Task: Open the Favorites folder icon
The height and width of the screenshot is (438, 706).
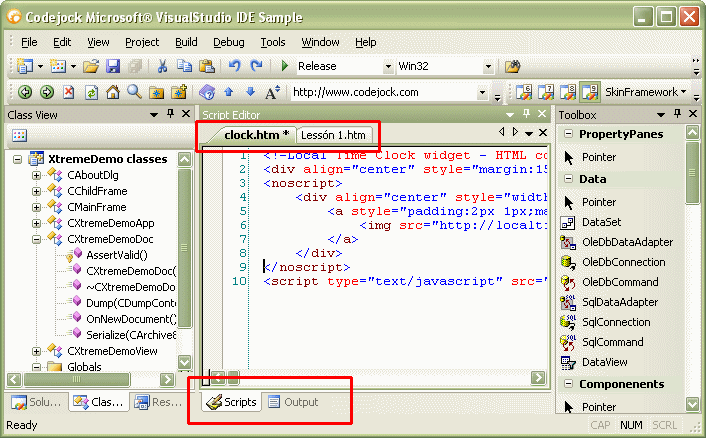Action: click(x=156, y=93)
